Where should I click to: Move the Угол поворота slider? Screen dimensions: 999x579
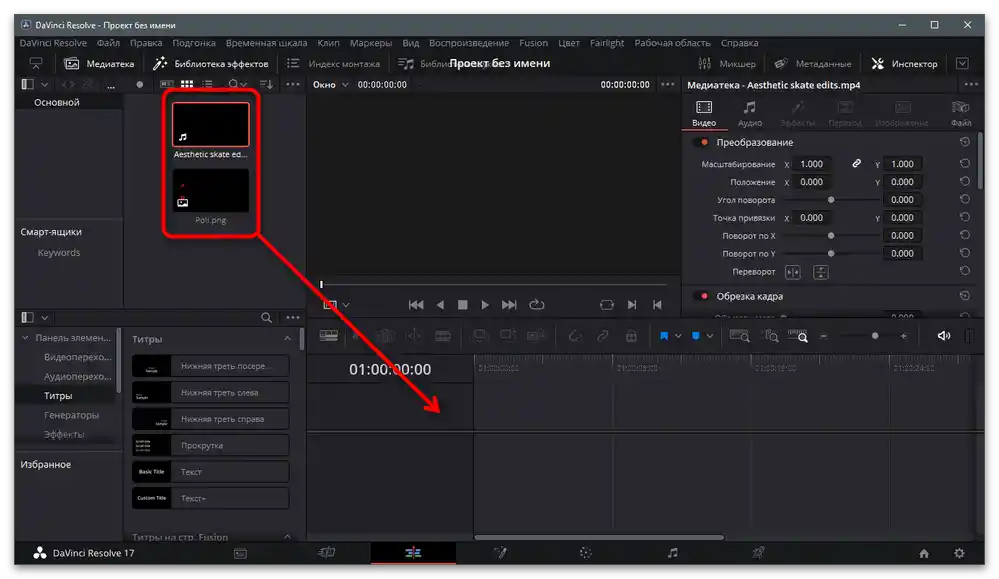[831, 200]
